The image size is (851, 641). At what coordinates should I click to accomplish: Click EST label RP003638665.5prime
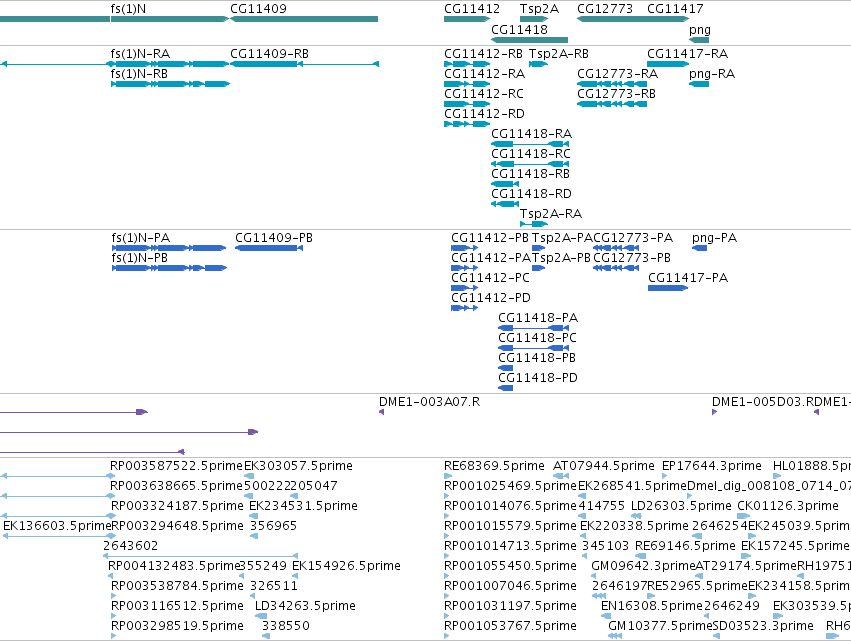tap(176, 486)
